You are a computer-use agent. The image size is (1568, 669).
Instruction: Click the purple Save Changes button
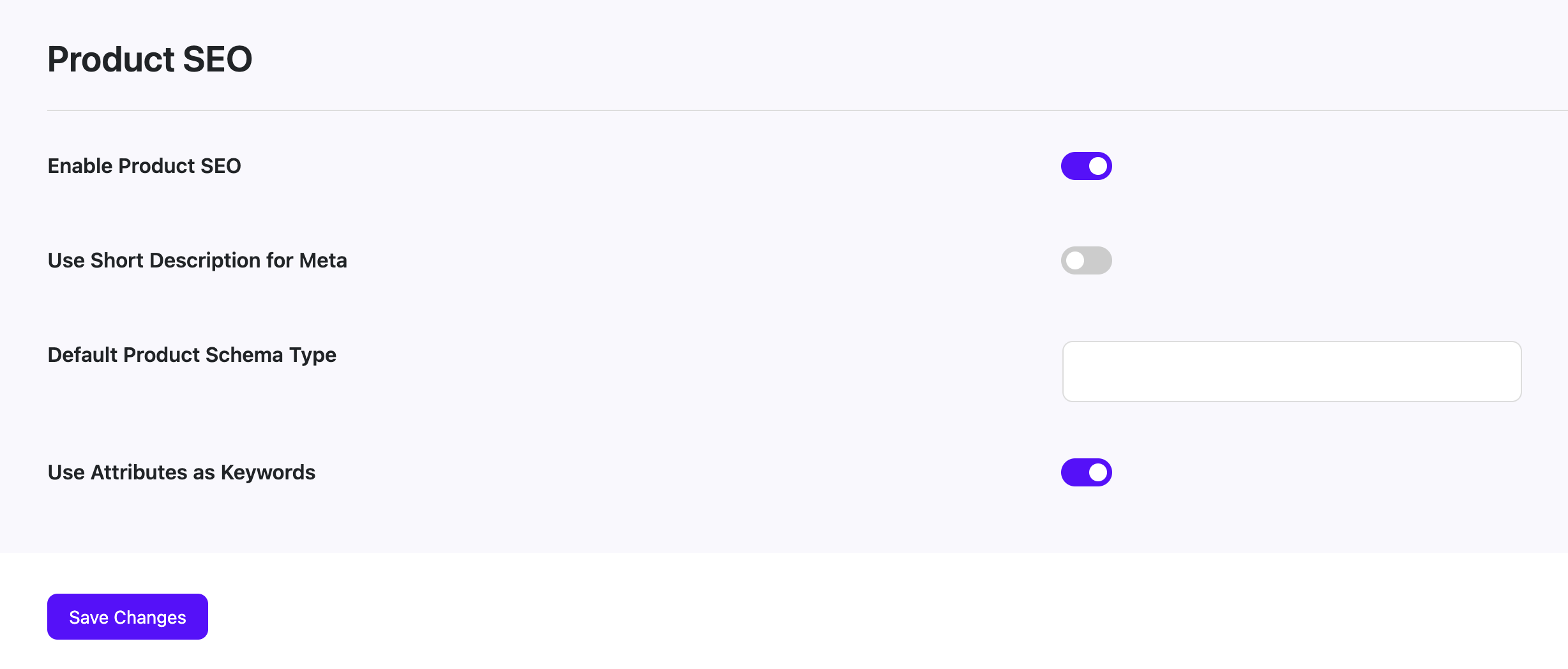pyautogui.click(x=127, y=617)
